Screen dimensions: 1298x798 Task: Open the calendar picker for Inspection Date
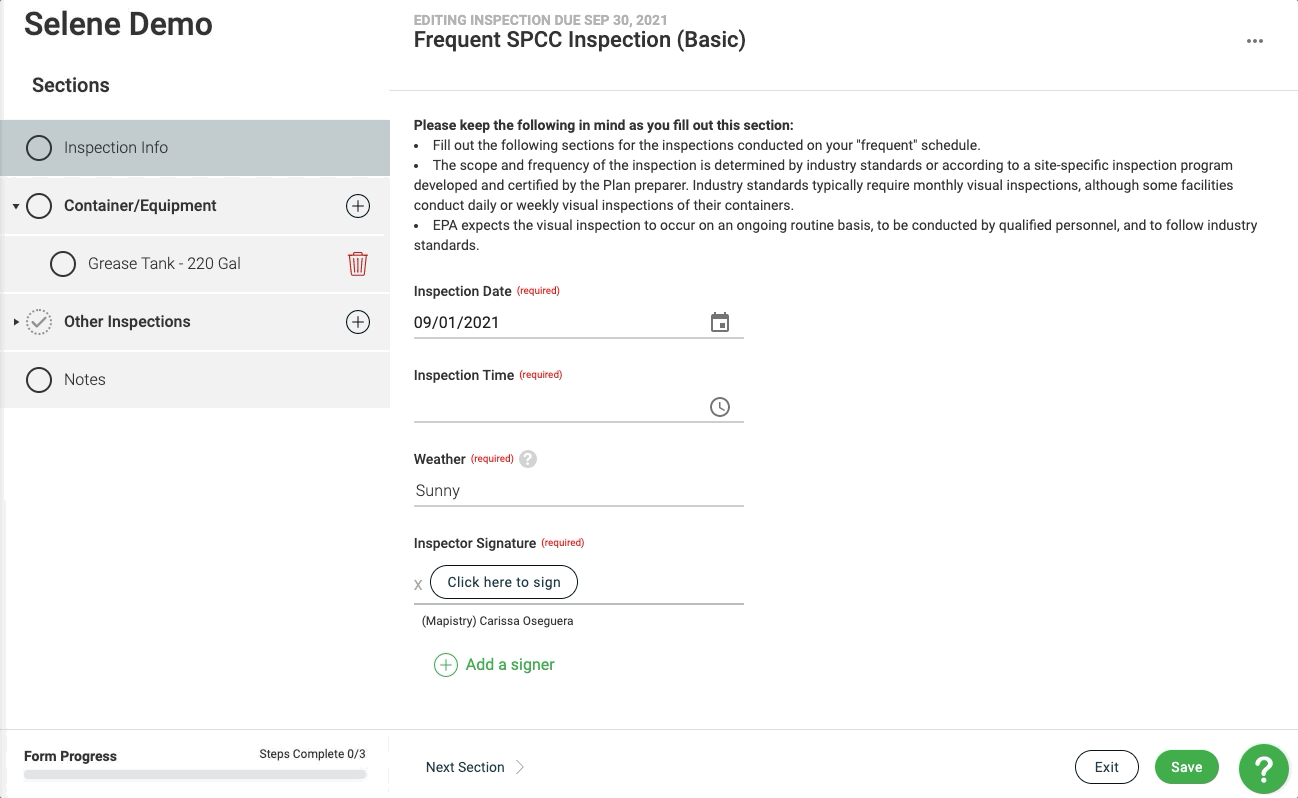tap(720, 322)
